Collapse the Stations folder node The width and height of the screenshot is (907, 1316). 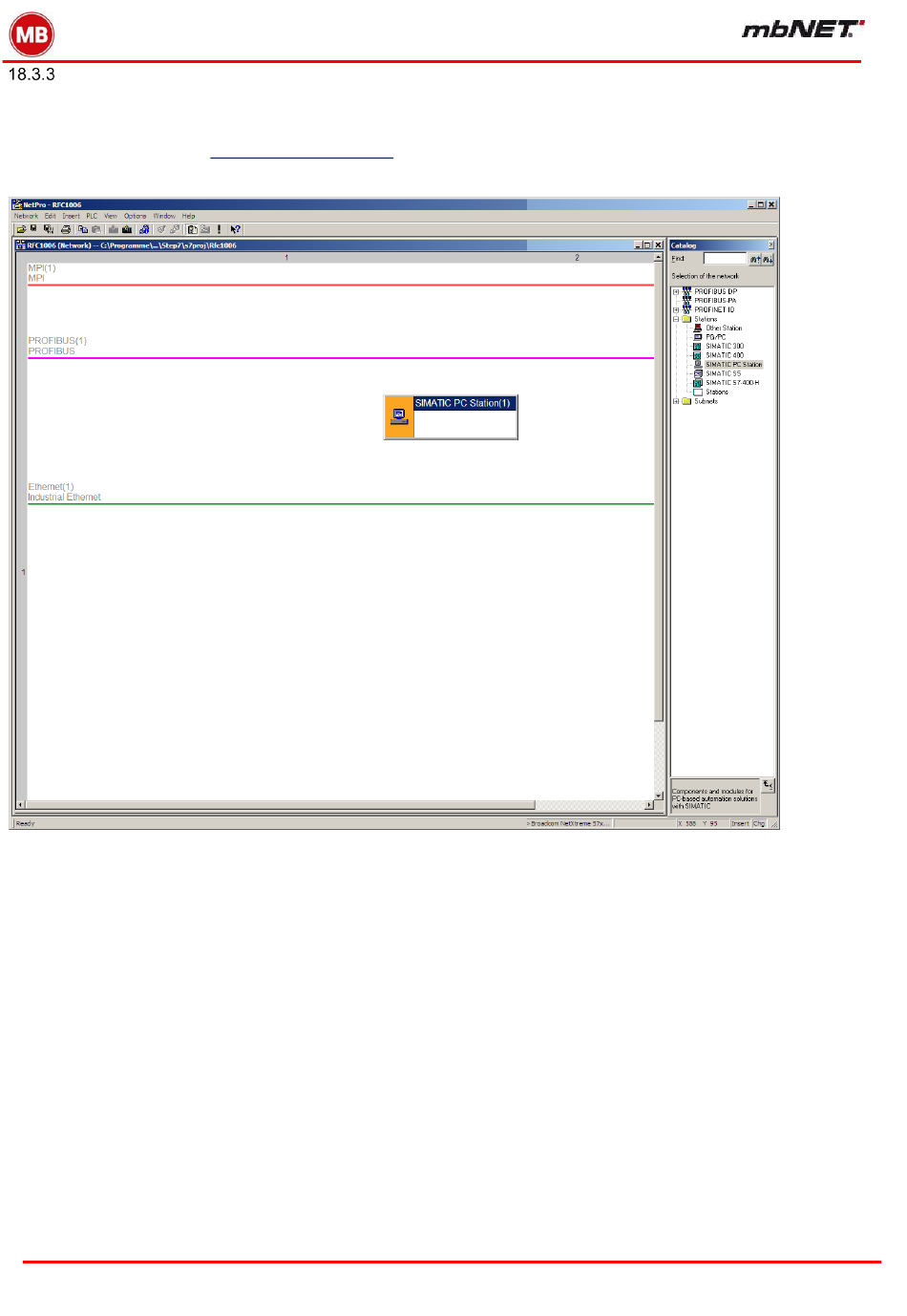[x=676, y=320]
